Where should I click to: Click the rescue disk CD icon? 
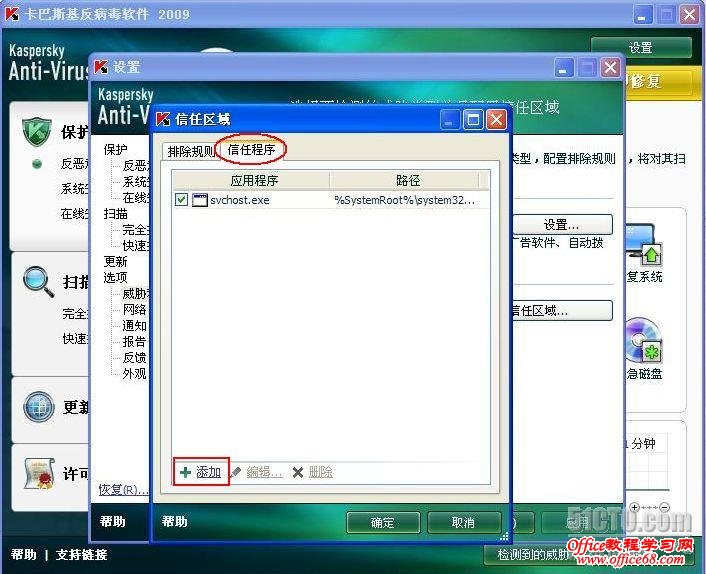(x=644, y=341)
